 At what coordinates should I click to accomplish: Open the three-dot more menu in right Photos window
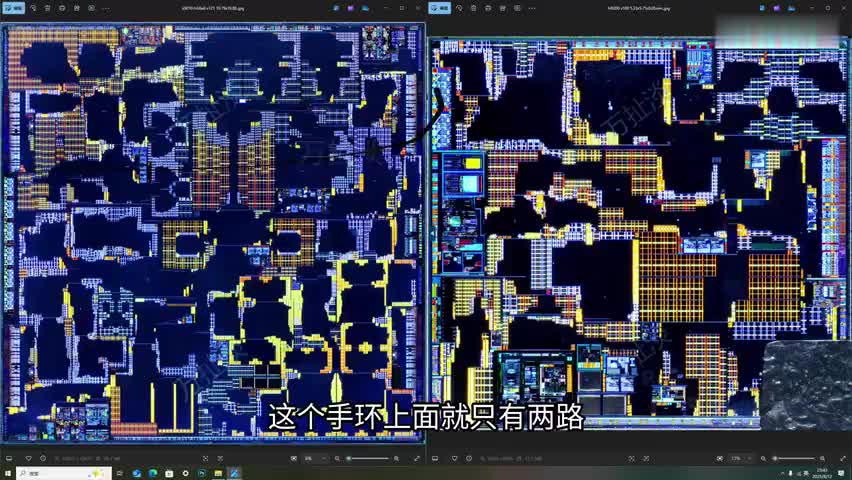click(x=532, y=8)
